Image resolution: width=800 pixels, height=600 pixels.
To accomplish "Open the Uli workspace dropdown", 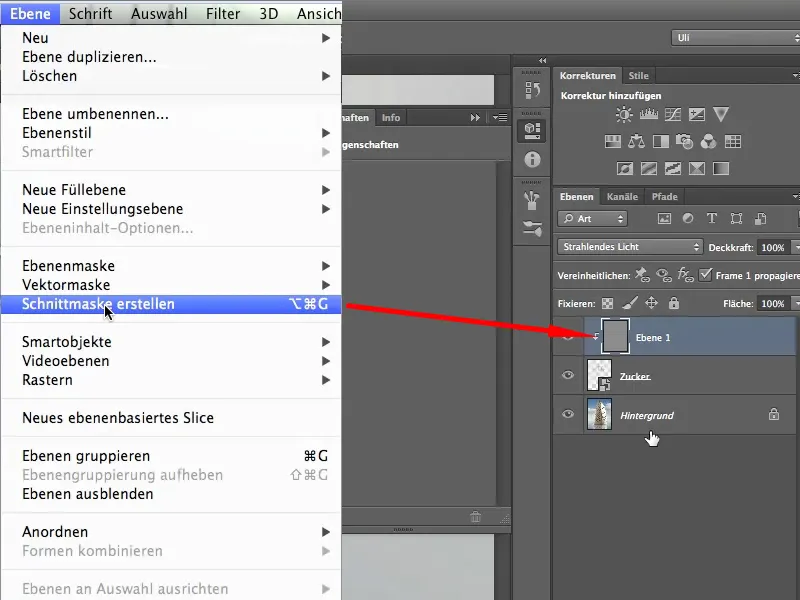I will [x=736, y=38].
